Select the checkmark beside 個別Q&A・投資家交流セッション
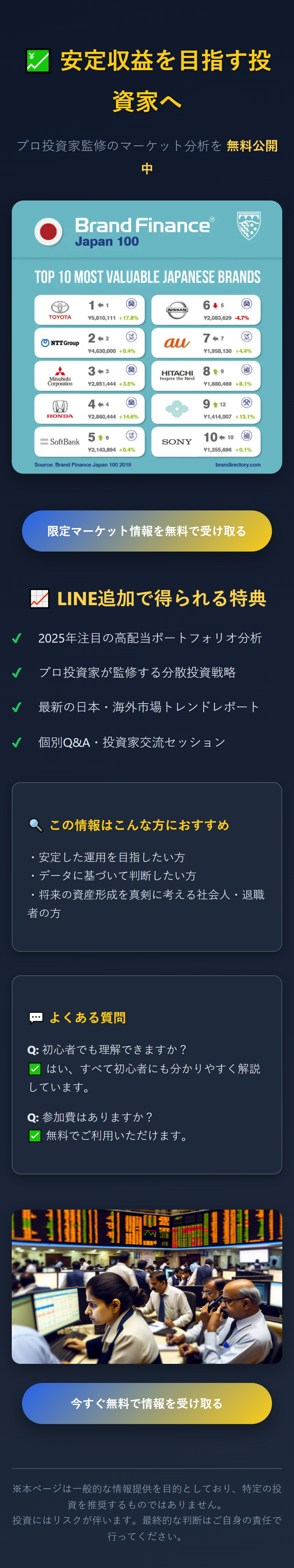This screenshot has height=1568, width=294. pyautogui.click(x=18, y=741)
